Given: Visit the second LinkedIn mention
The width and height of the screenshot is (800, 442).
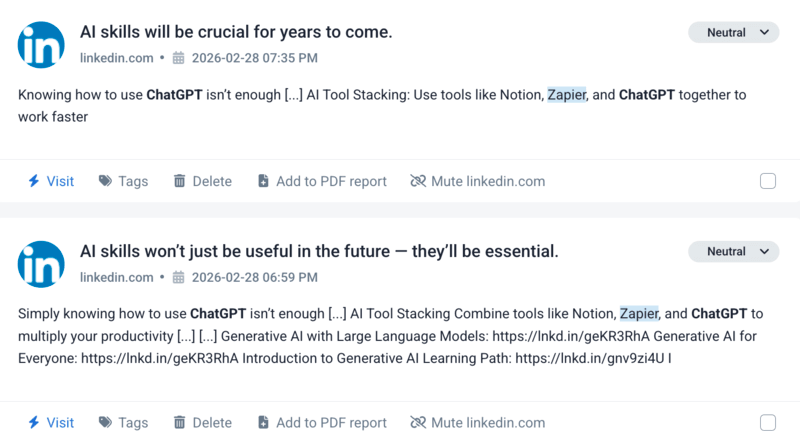Looking at the screenshot, I should tap(50, 422).
